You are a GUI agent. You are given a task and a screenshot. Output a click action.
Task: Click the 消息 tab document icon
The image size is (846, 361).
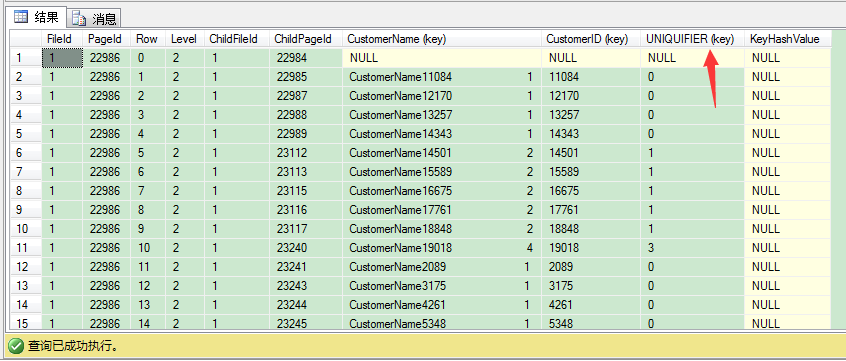coord(79,19)
